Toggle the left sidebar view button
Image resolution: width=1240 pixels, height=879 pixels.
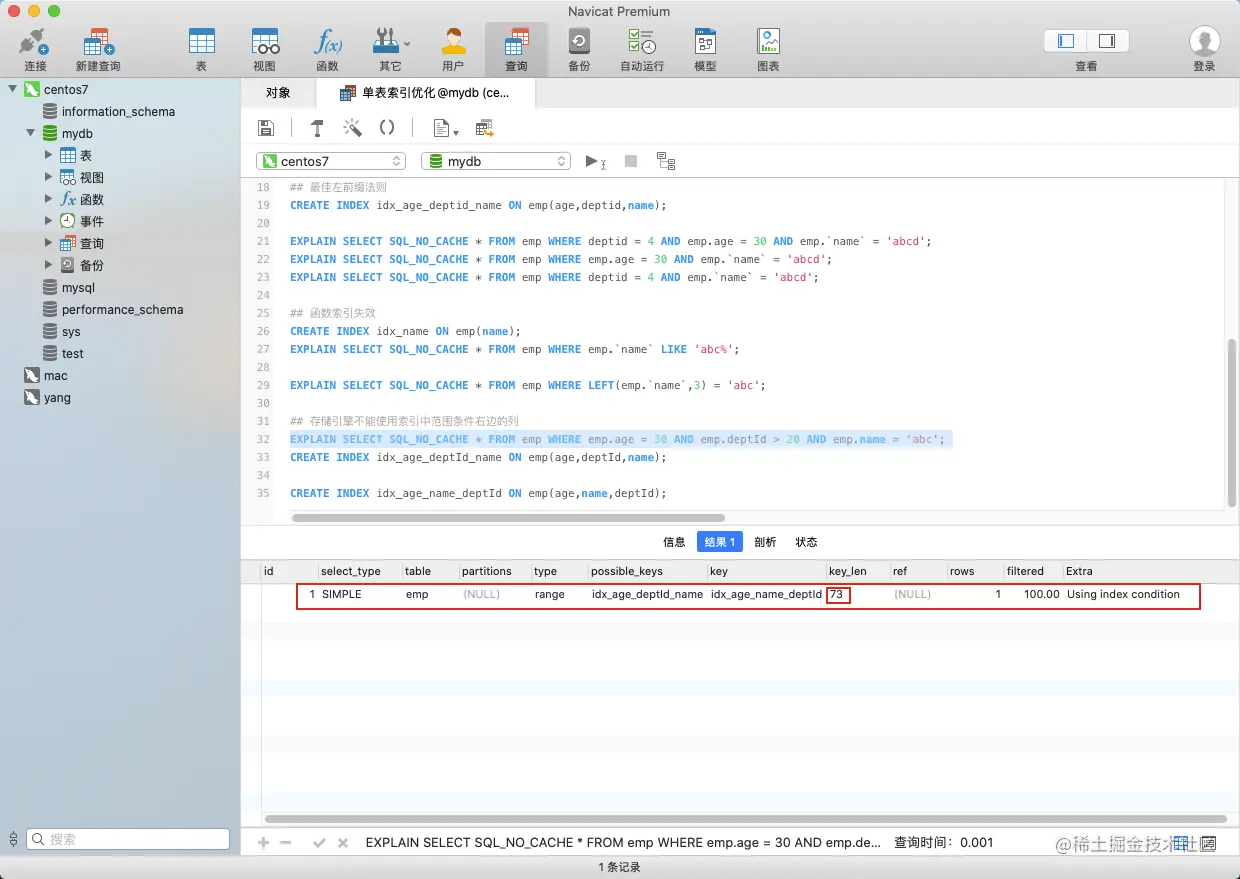click(x=1066, y=41)
